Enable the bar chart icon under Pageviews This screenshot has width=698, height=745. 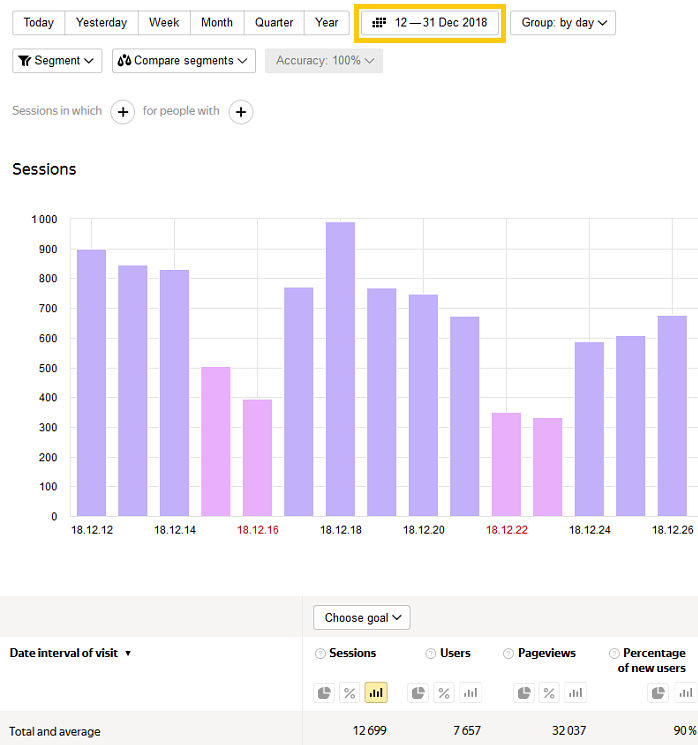click(x=576, y=693)
